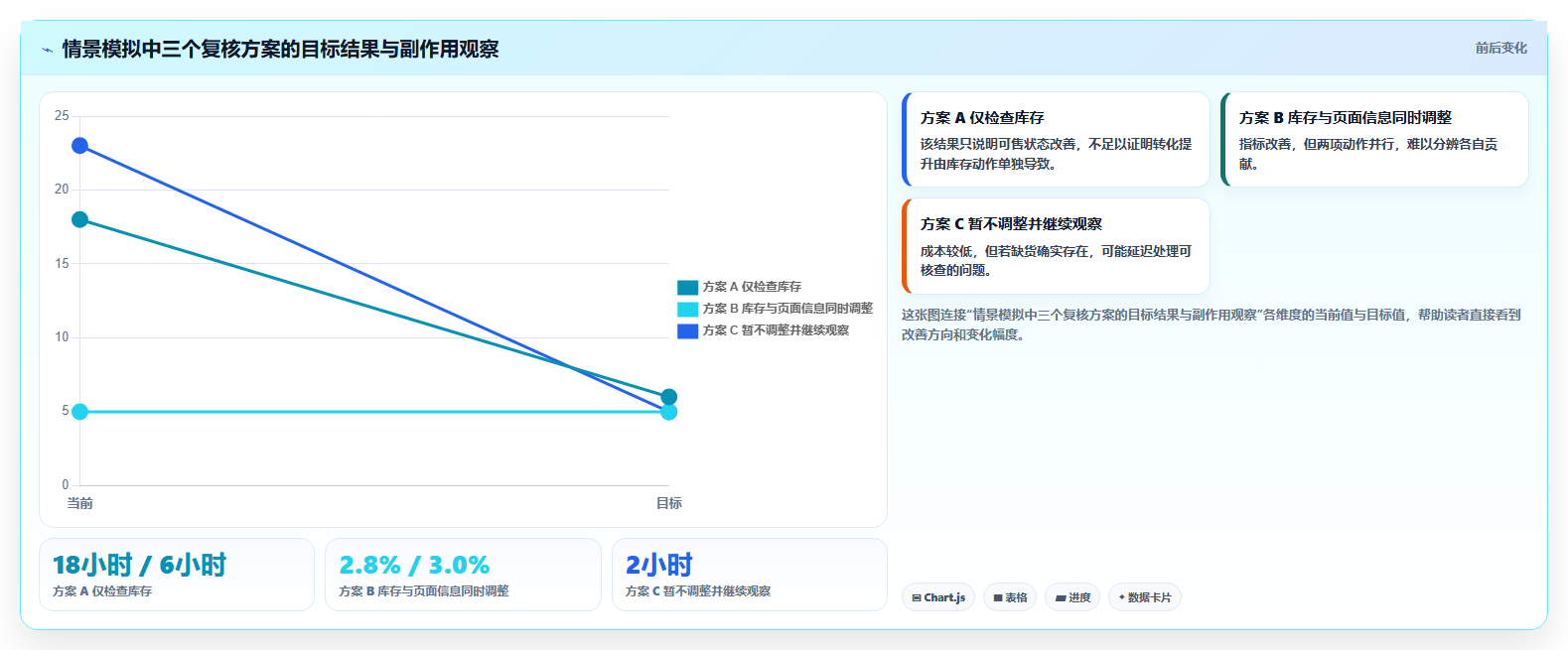Click the icon inside the Chart.js tag
Viewport: 1568px width, 650px height.
point(917,598)
